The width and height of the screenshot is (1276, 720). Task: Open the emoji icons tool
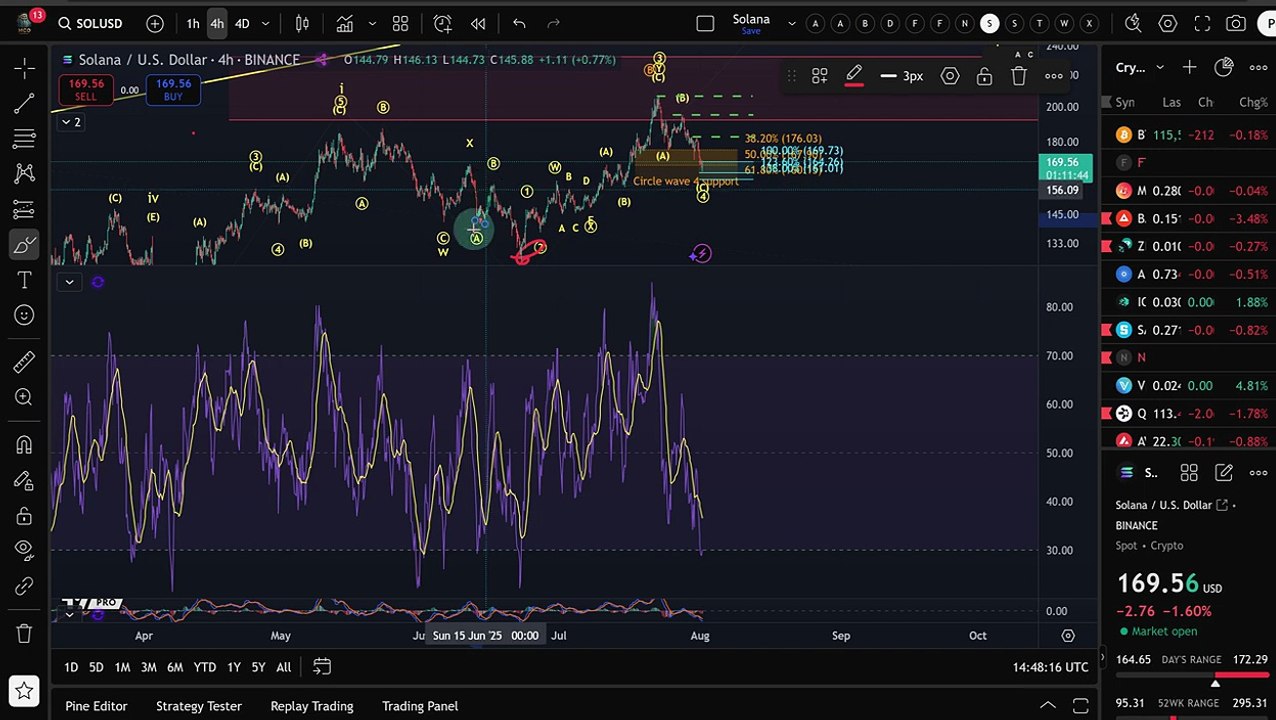(25, 316)
